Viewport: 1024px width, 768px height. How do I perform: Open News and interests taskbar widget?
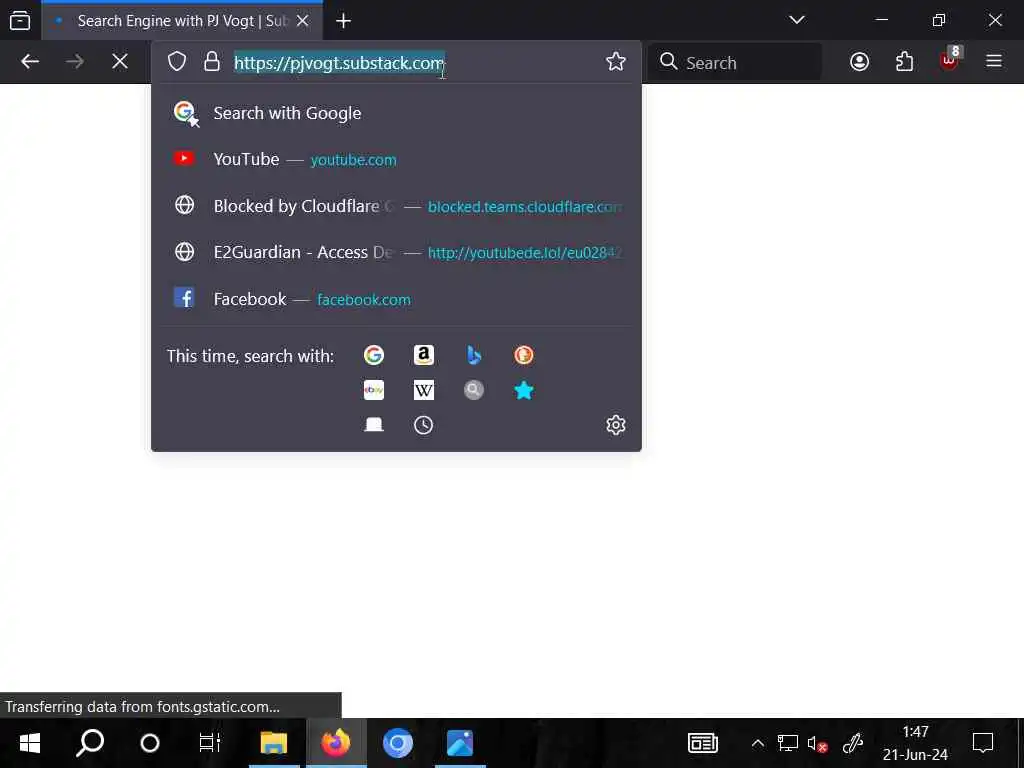(703, 743)
